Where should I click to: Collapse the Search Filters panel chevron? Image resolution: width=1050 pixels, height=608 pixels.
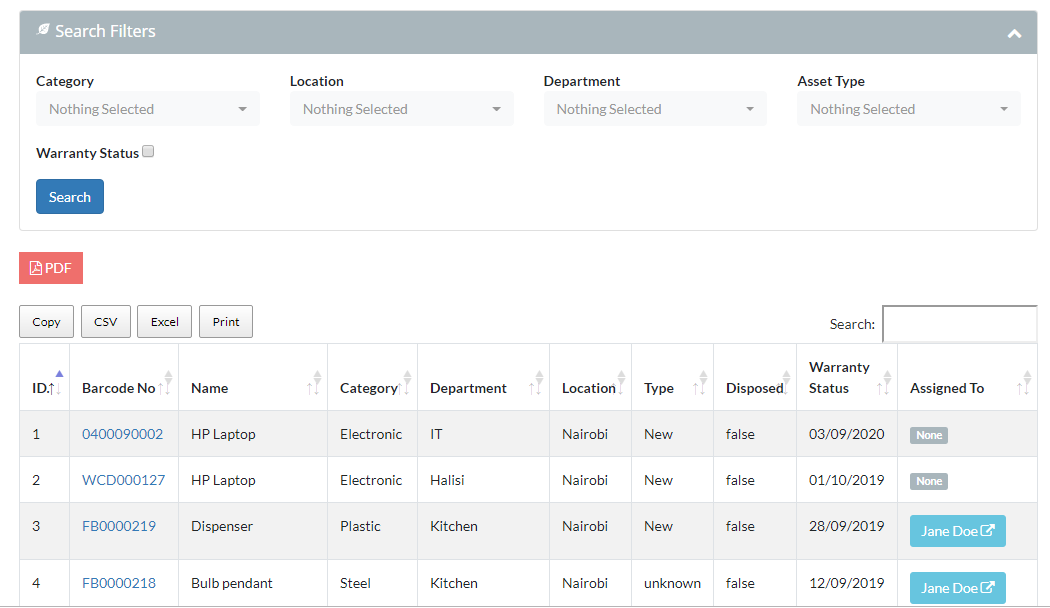pyautogui.click(x=1014, y=33)
